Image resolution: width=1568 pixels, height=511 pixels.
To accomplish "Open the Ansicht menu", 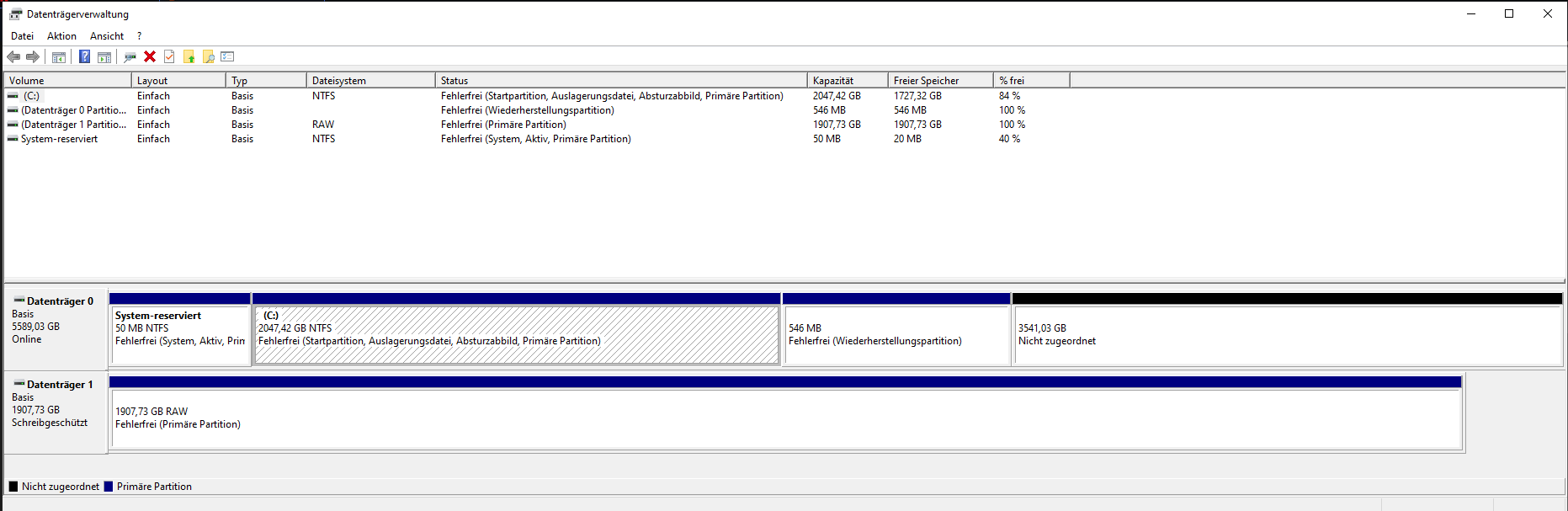I will pos(107,36).
